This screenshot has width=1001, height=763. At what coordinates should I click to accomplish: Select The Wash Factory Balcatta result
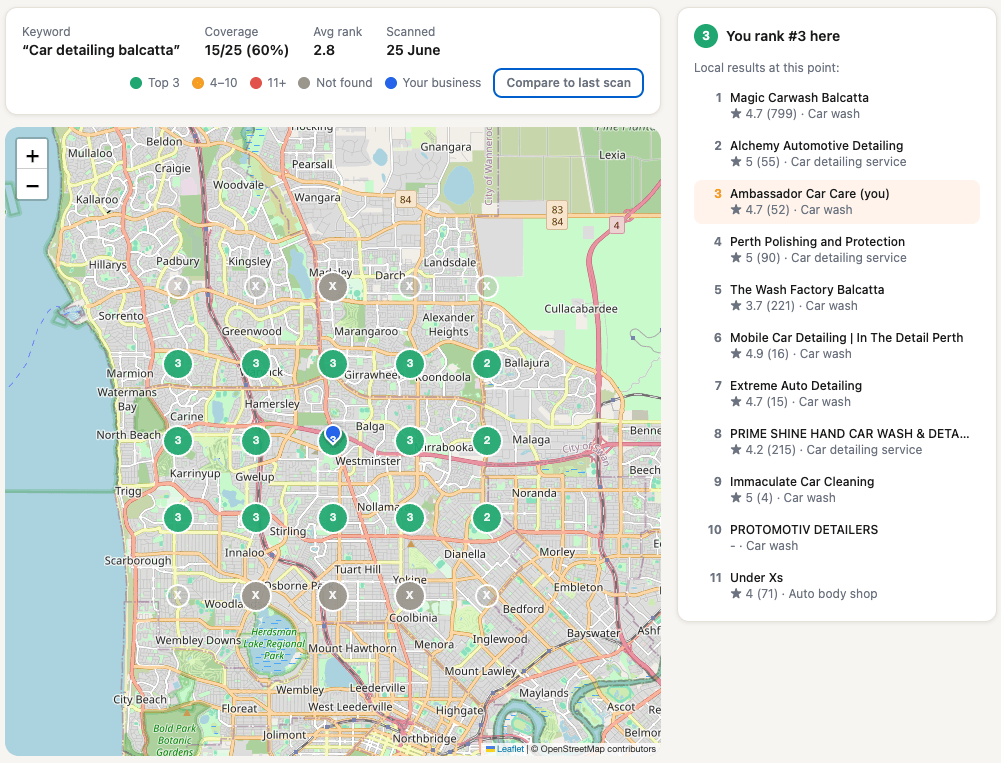[x=837, y=298]
